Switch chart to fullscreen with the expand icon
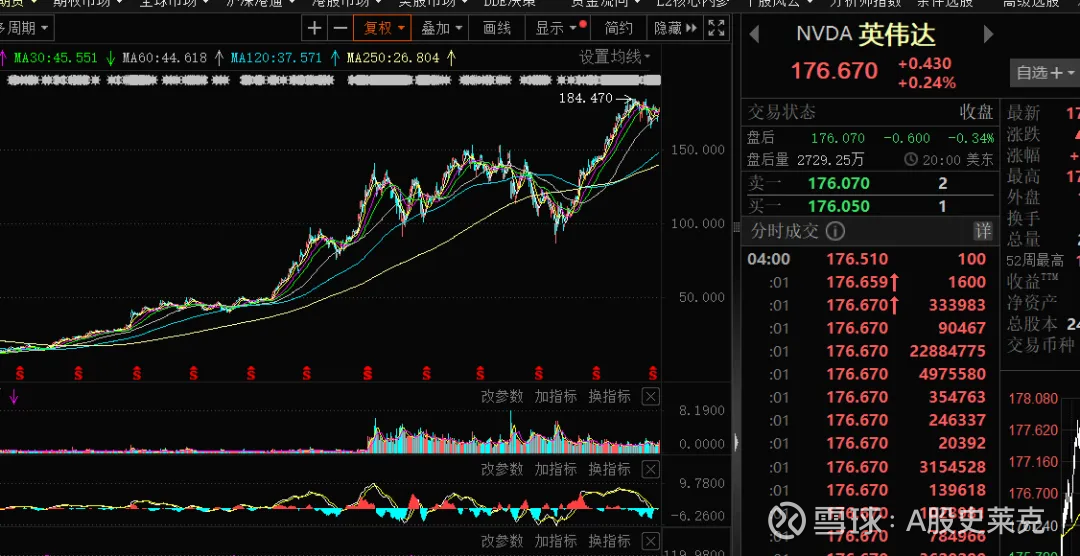 coord(716,28)
